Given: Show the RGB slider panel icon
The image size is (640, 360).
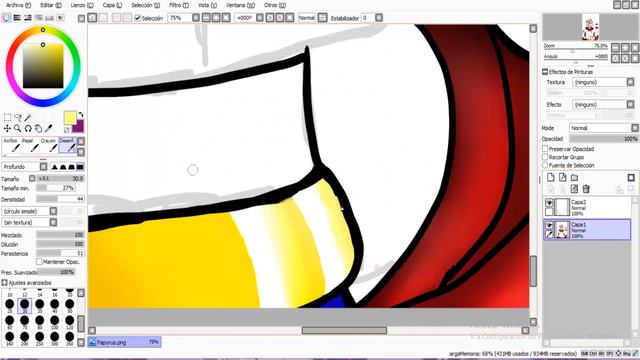Looking at the screenshot, I should pyautogui.click(x=17, y=18).
